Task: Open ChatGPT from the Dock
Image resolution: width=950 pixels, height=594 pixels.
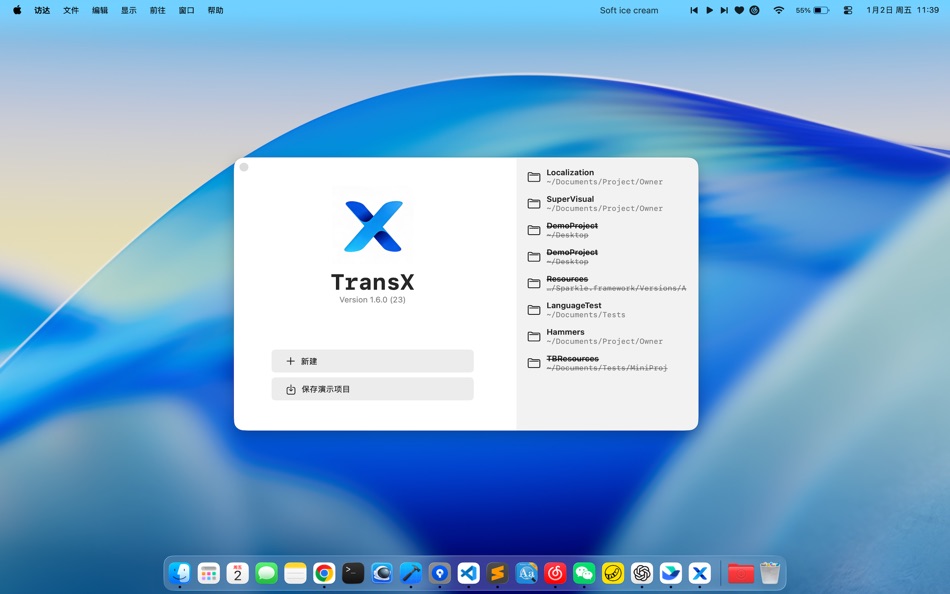Action: 642,573
